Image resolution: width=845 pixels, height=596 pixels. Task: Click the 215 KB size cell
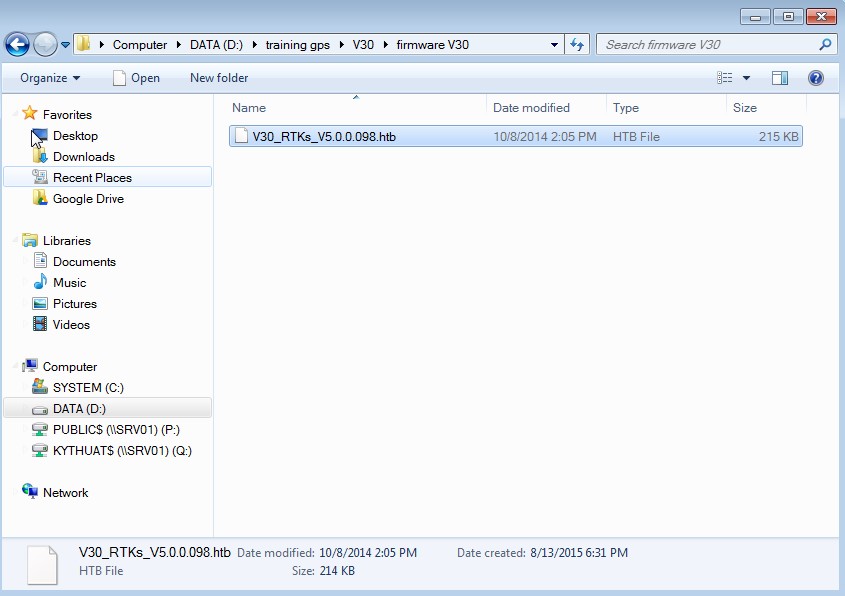pyautogui.click(x=778, y=137)
